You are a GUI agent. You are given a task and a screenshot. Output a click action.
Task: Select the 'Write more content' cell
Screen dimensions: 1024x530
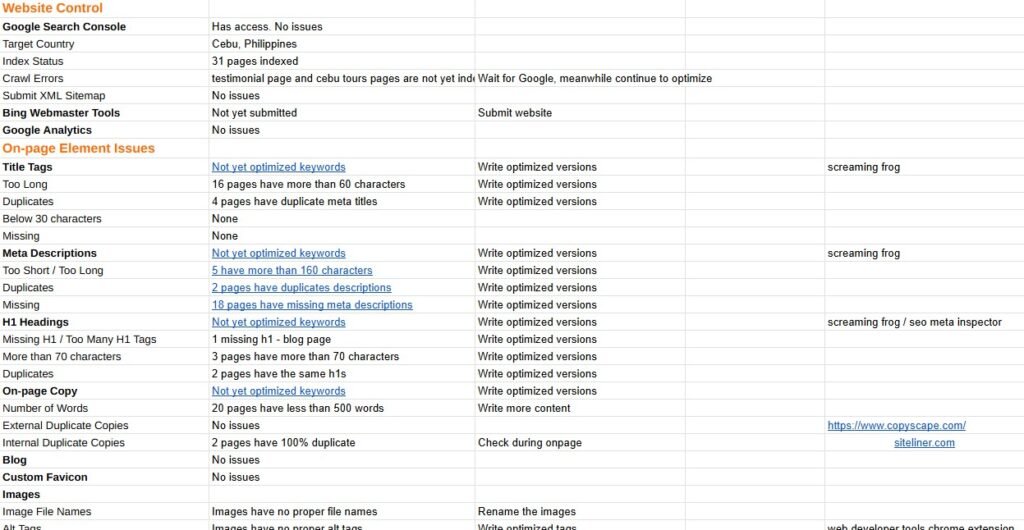coord(580,408)
